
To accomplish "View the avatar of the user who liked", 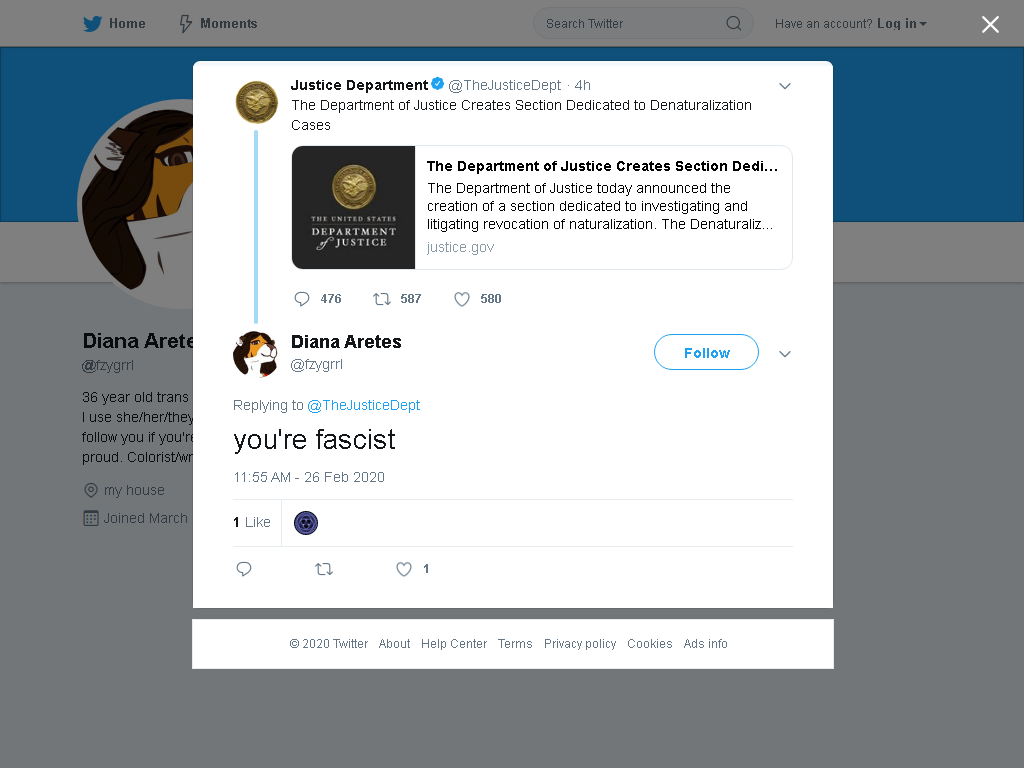I will 306,523.
